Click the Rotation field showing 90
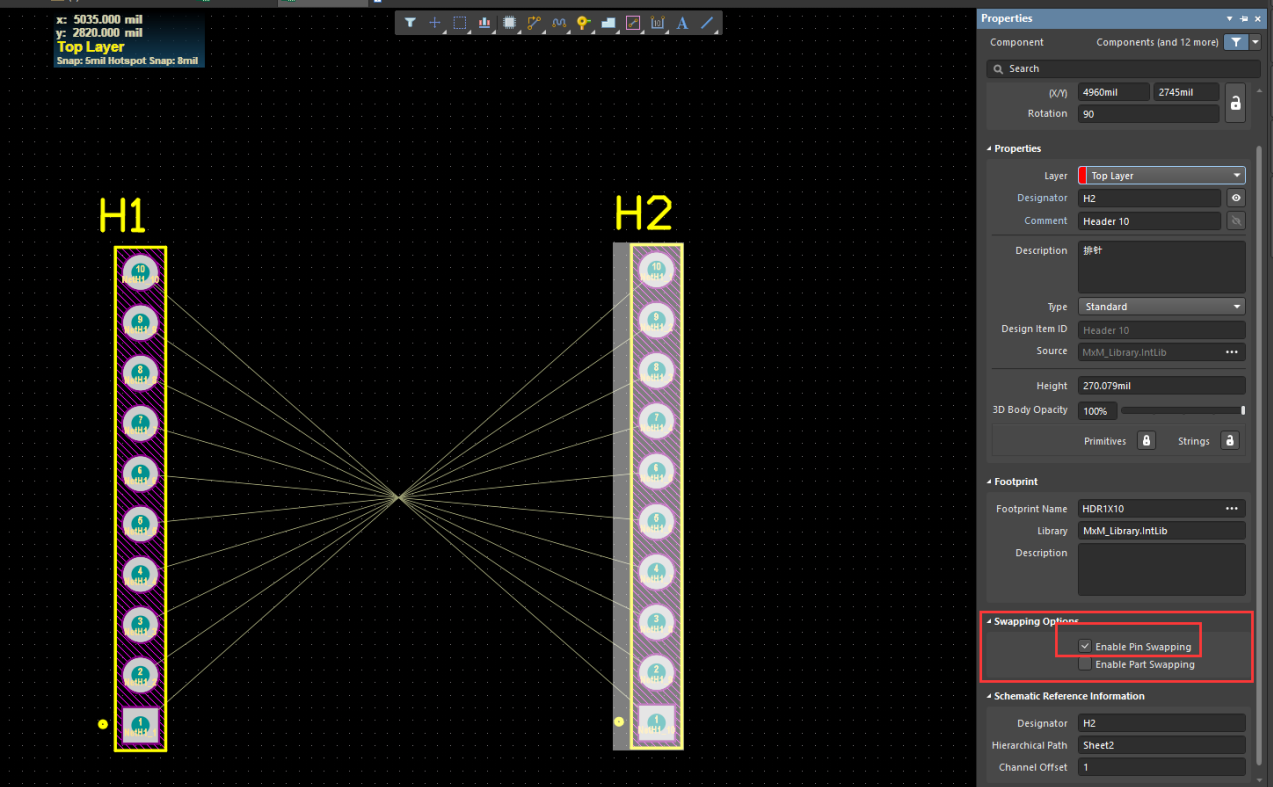The image size is (1273, 787). tap(1148, 114)
